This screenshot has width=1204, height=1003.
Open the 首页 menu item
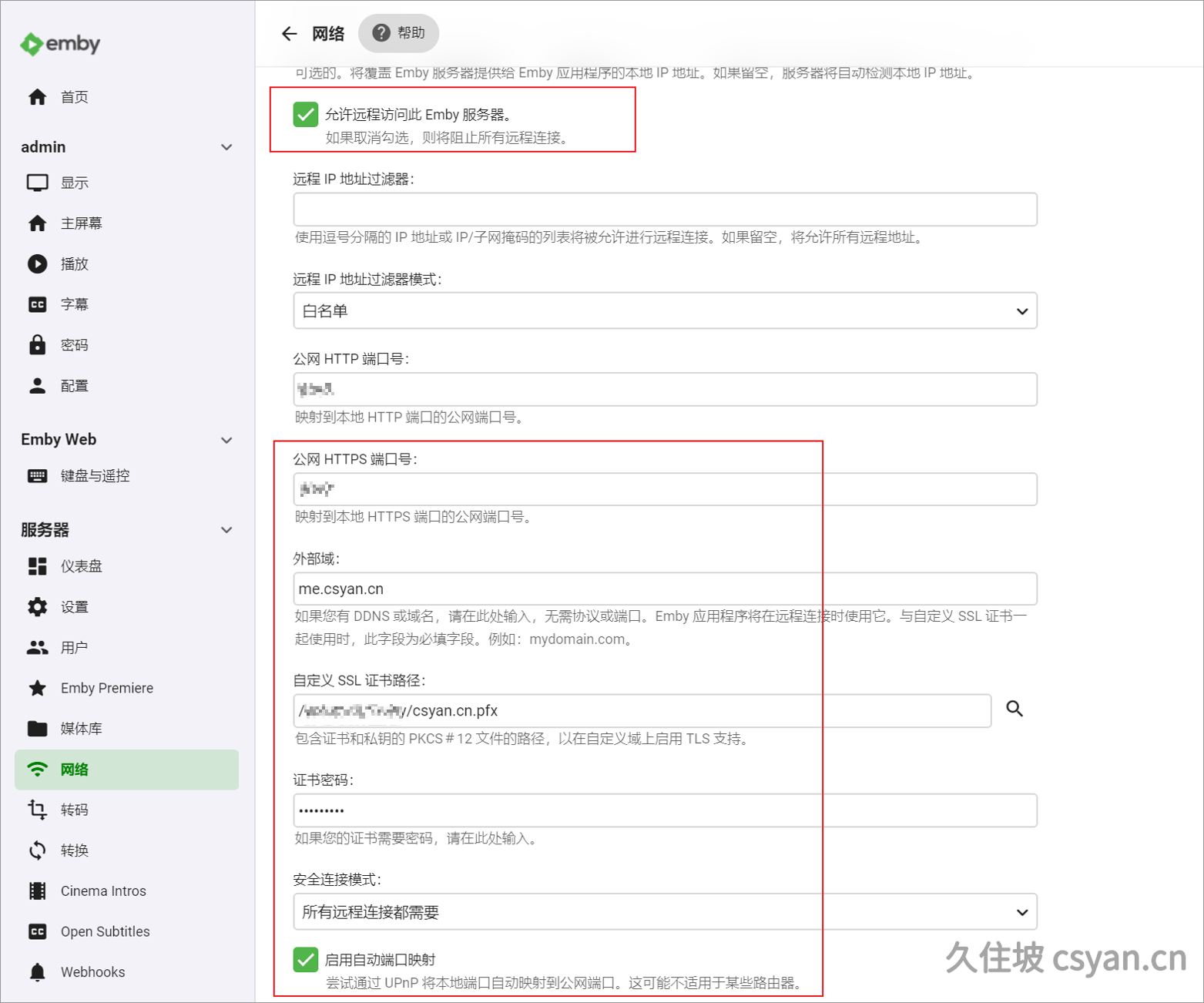click(127, 97)
